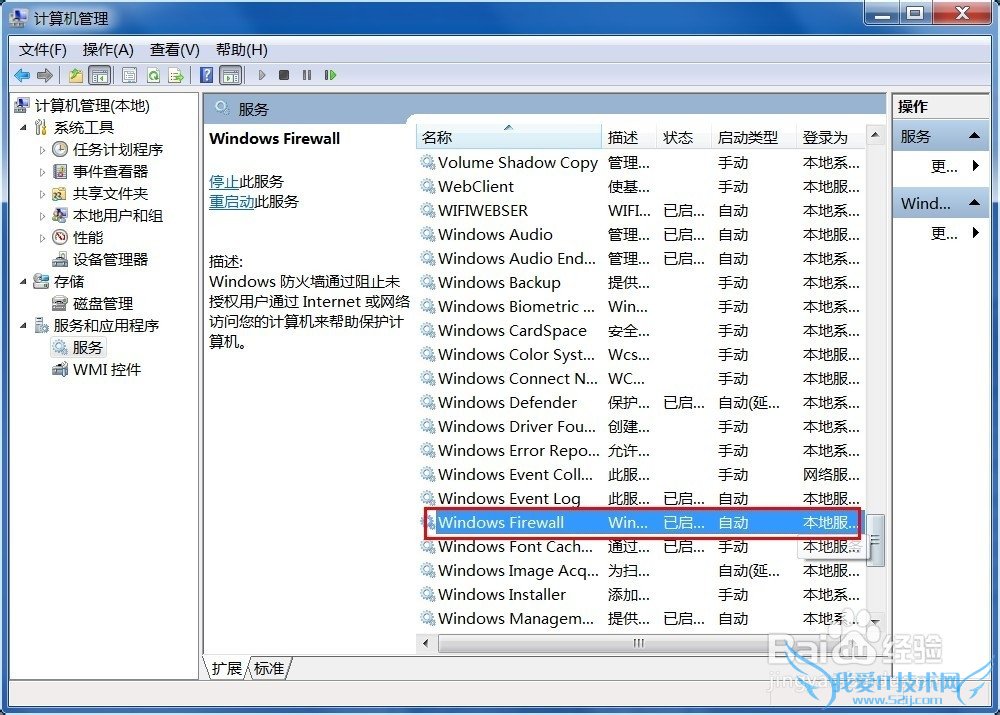
Task: Click the Help question mark icon
Action: coord(207,75)
